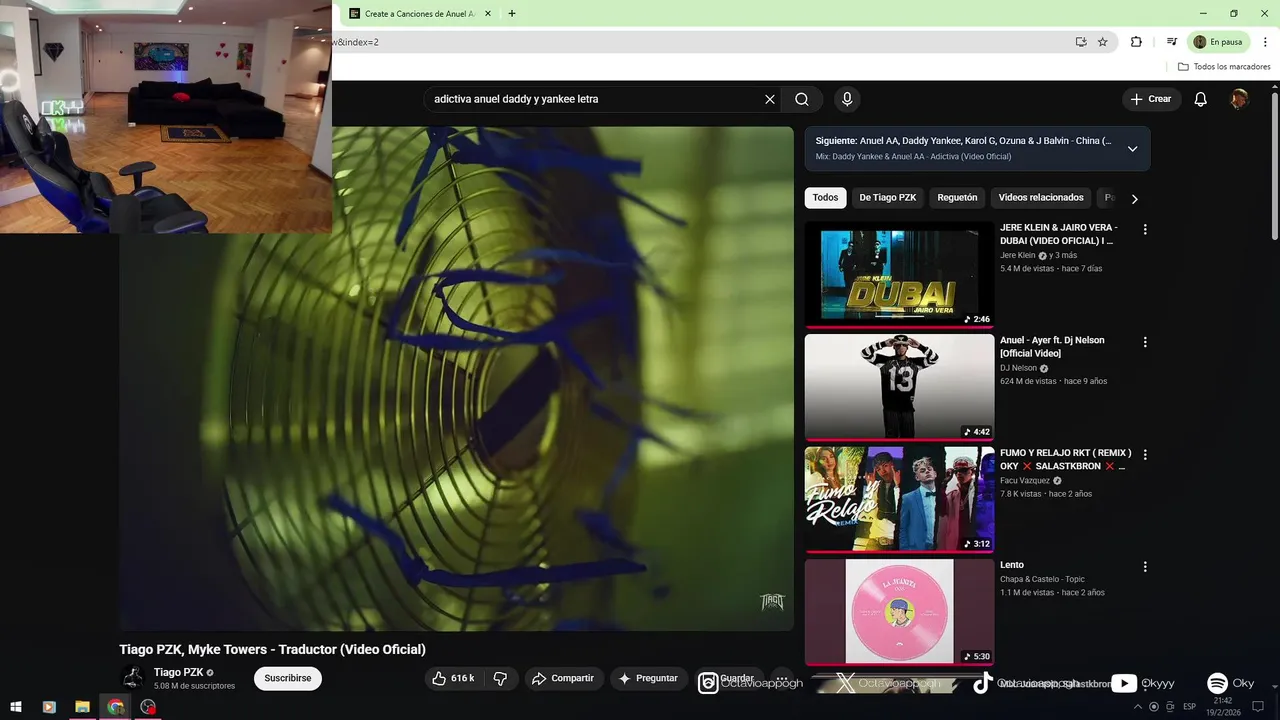Viewport: 1280px width, 720px height.
Task: Click the browser address bar
Action: coord(700,42)
